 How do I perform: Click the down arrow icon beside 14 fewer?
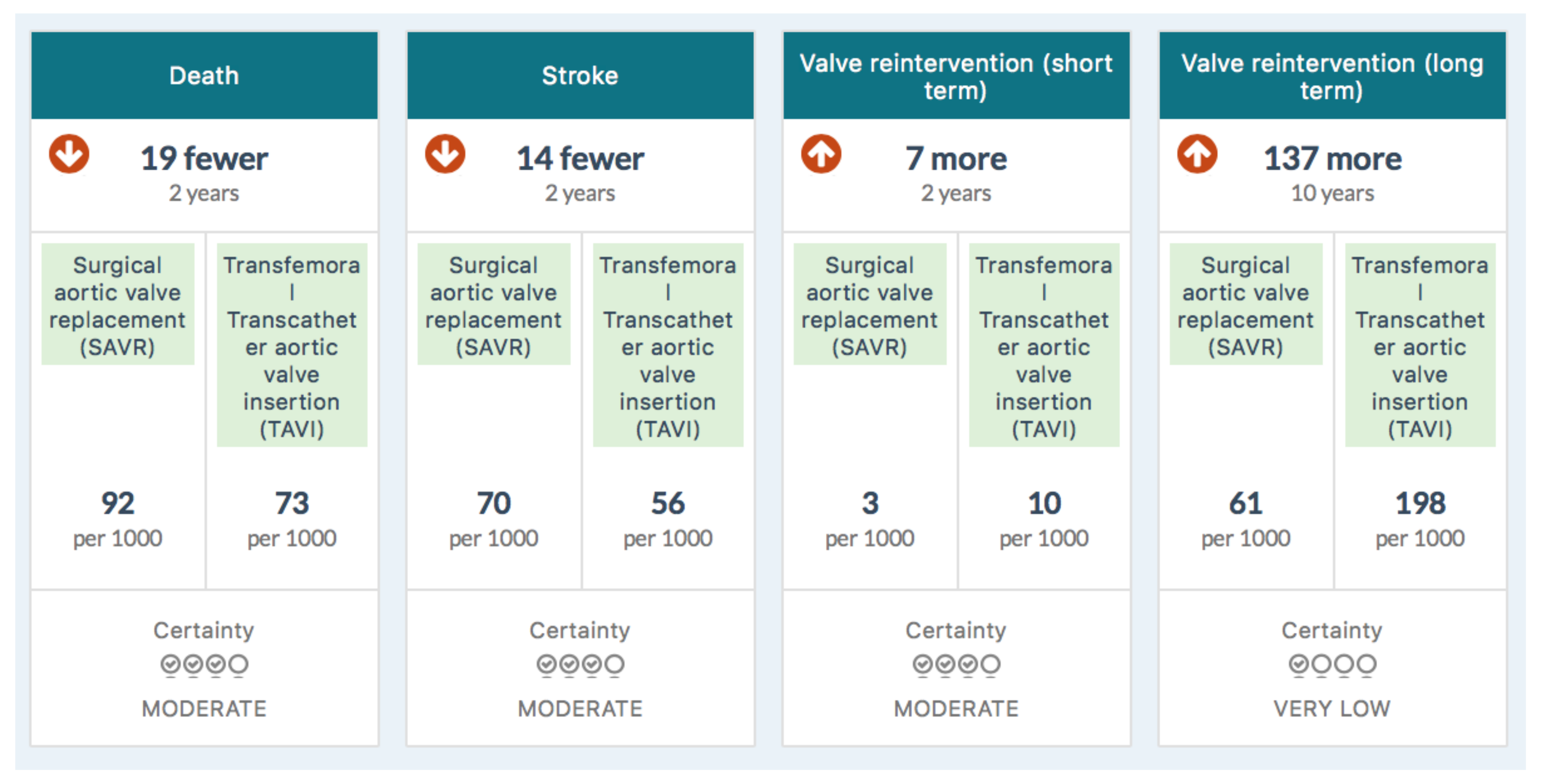coord(445,154)
